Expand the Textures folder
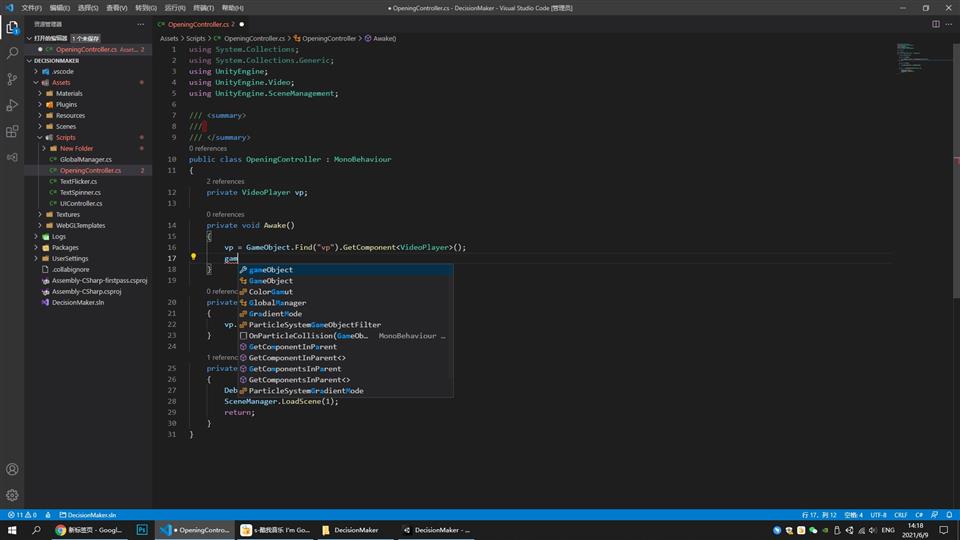Image resolution: width=960 pixels, height=540 pixels. pos(40,215)
